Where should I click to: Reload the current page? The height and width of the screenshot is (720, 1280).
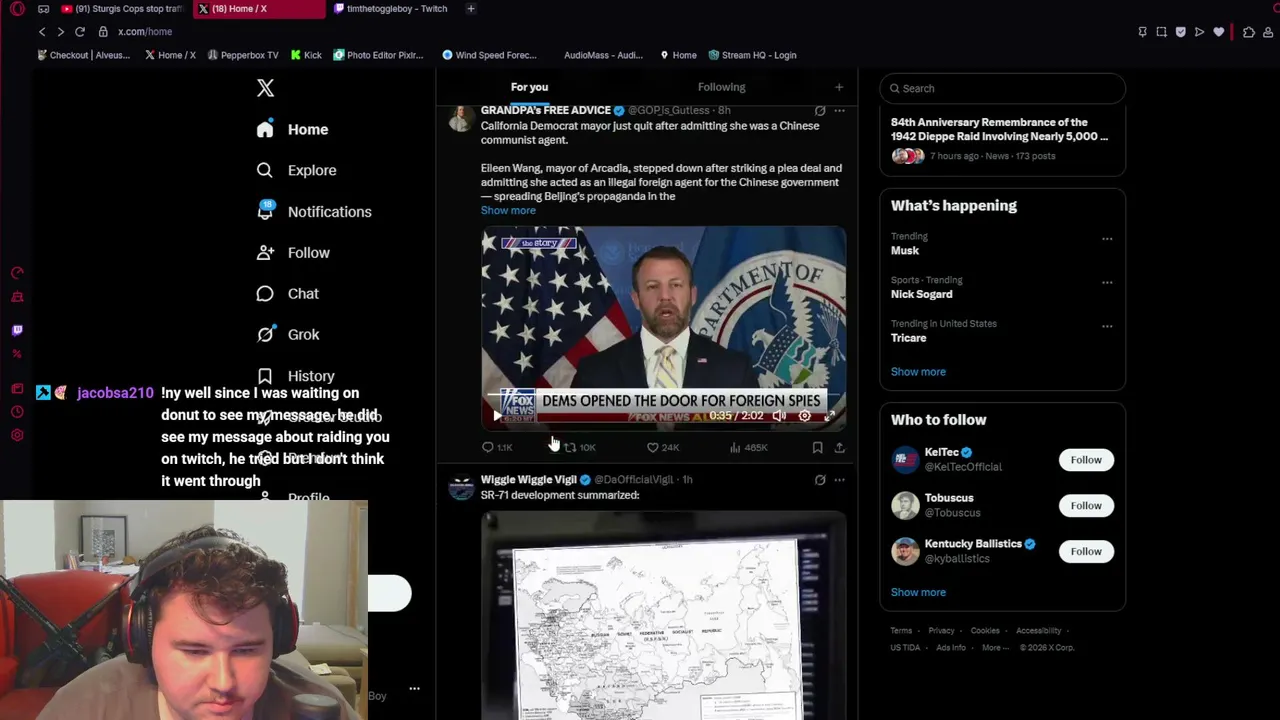[x=80, y=32]
